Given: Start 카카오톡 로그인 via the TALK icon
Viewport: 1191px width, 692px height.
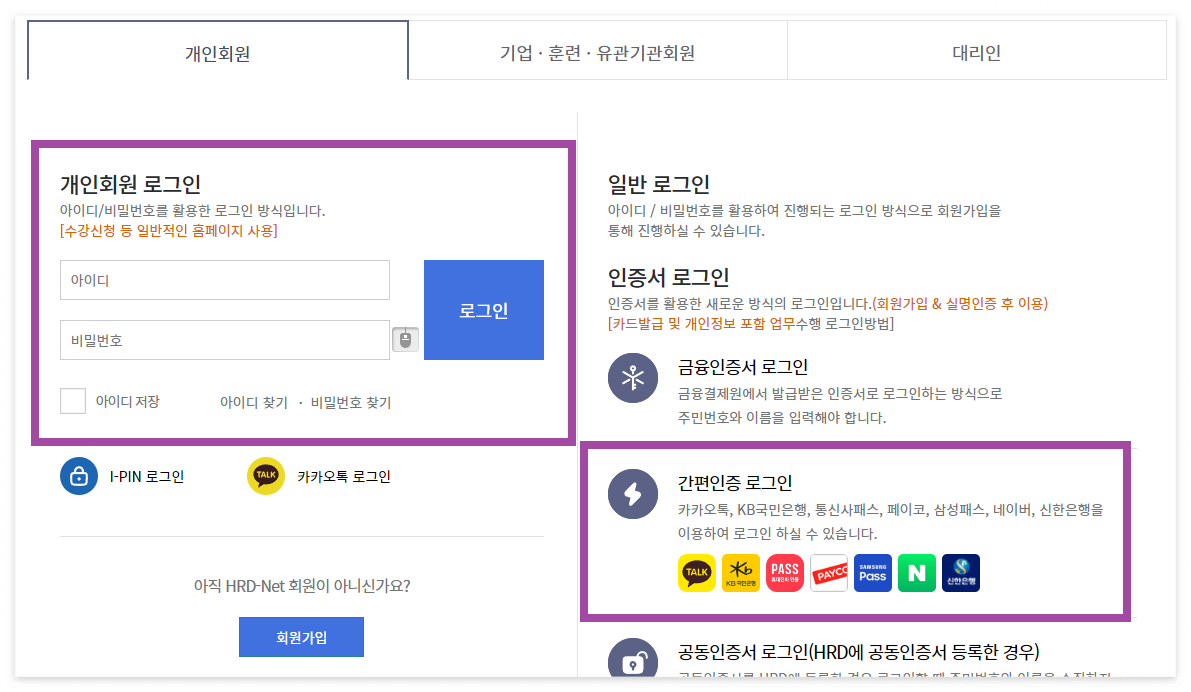Looking at the screenshot, I should pos(265,476).
